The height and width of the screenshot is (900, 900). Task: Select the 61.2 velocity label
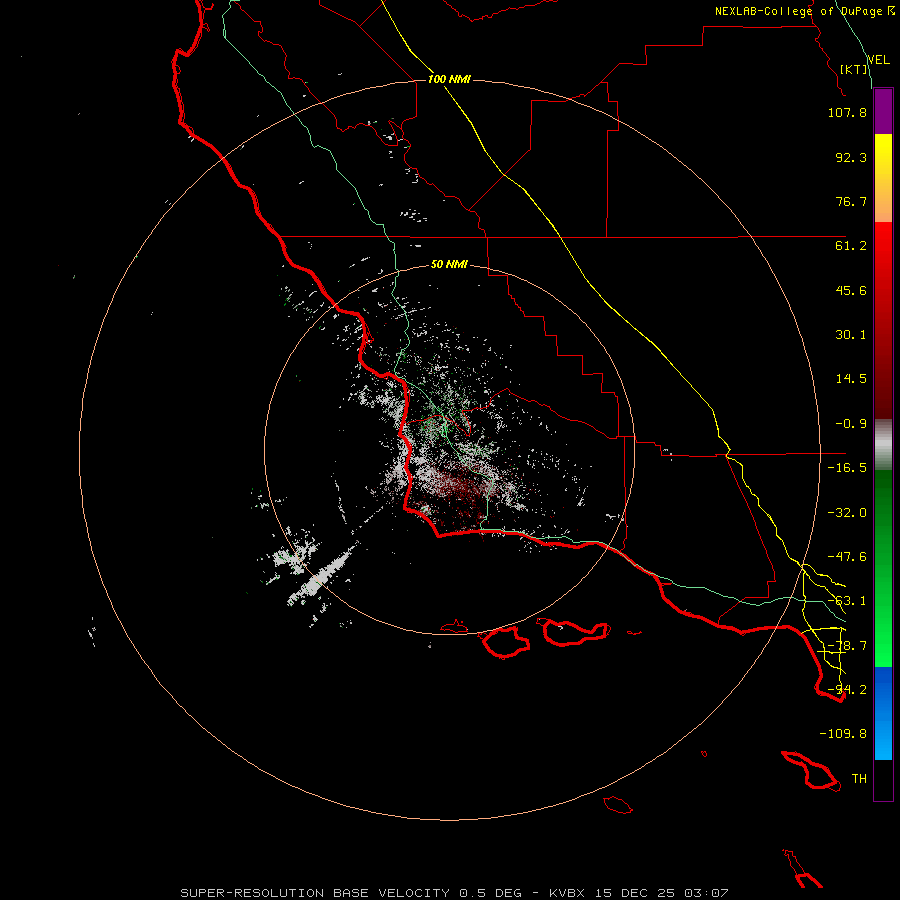851,246
